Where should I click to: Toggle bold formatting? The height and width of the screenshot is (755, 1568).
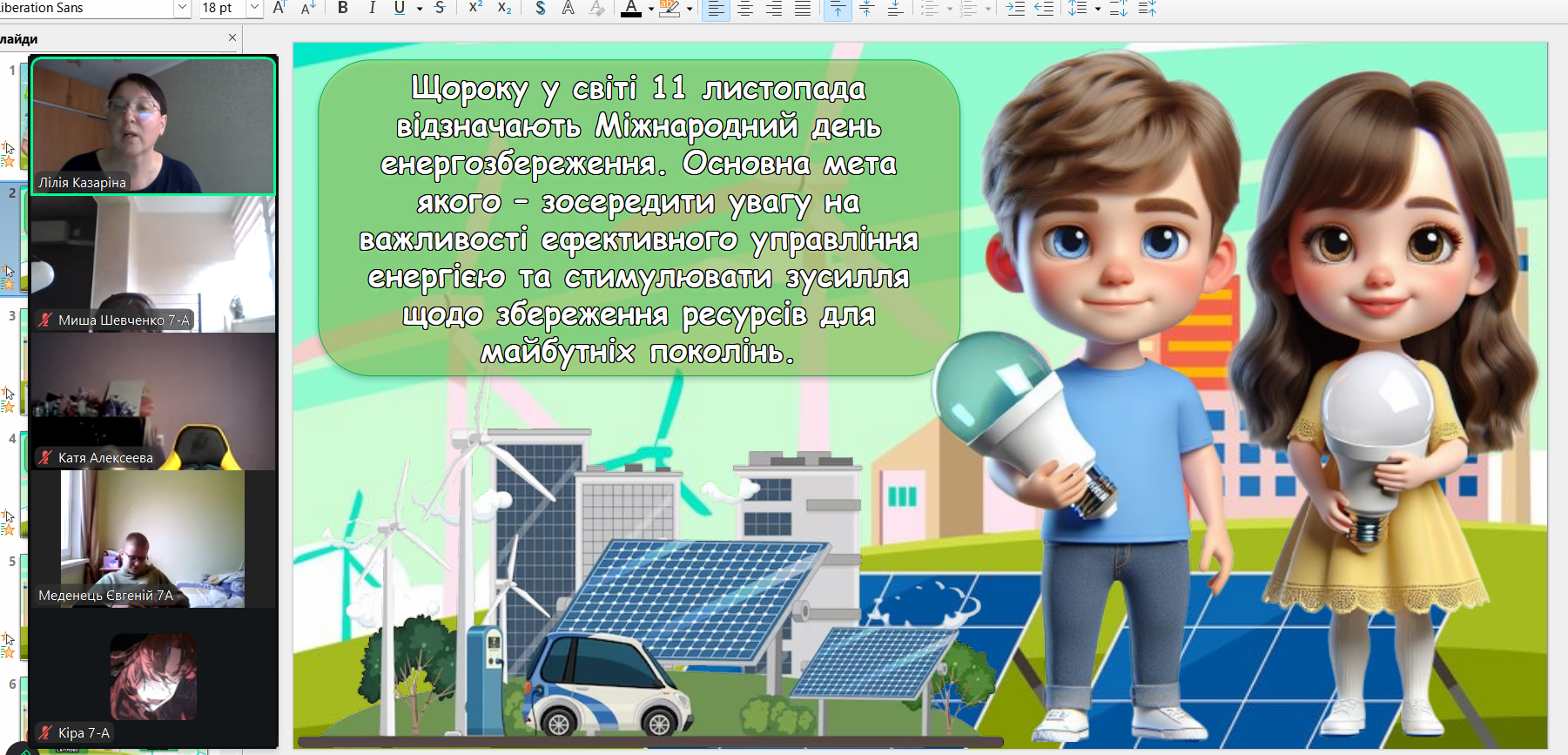pyautogui.click(x=343, y=8)
